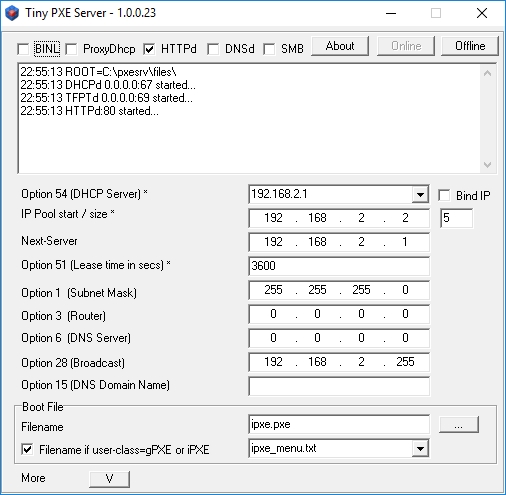Browse for boot file with ... button

(x=459, y=425)
